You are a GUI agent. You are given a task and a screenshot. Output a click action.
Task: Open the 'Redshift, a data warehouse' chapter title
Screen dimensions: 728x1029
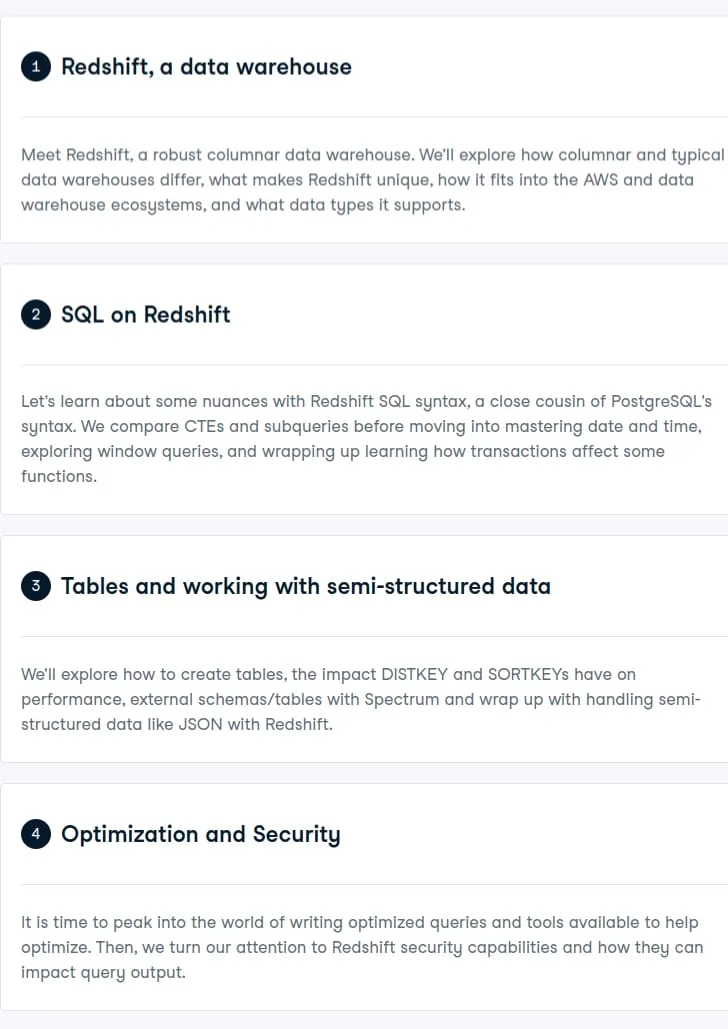point(206,67)
